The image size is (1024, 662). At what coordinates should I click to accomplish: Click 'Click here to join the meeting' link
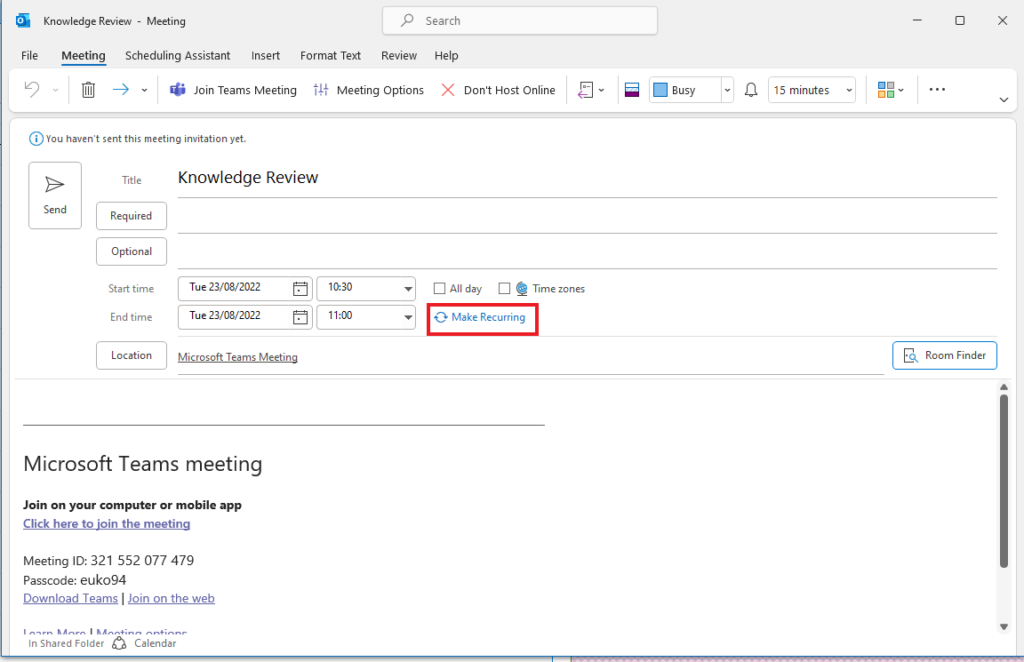tap(106, 524)
